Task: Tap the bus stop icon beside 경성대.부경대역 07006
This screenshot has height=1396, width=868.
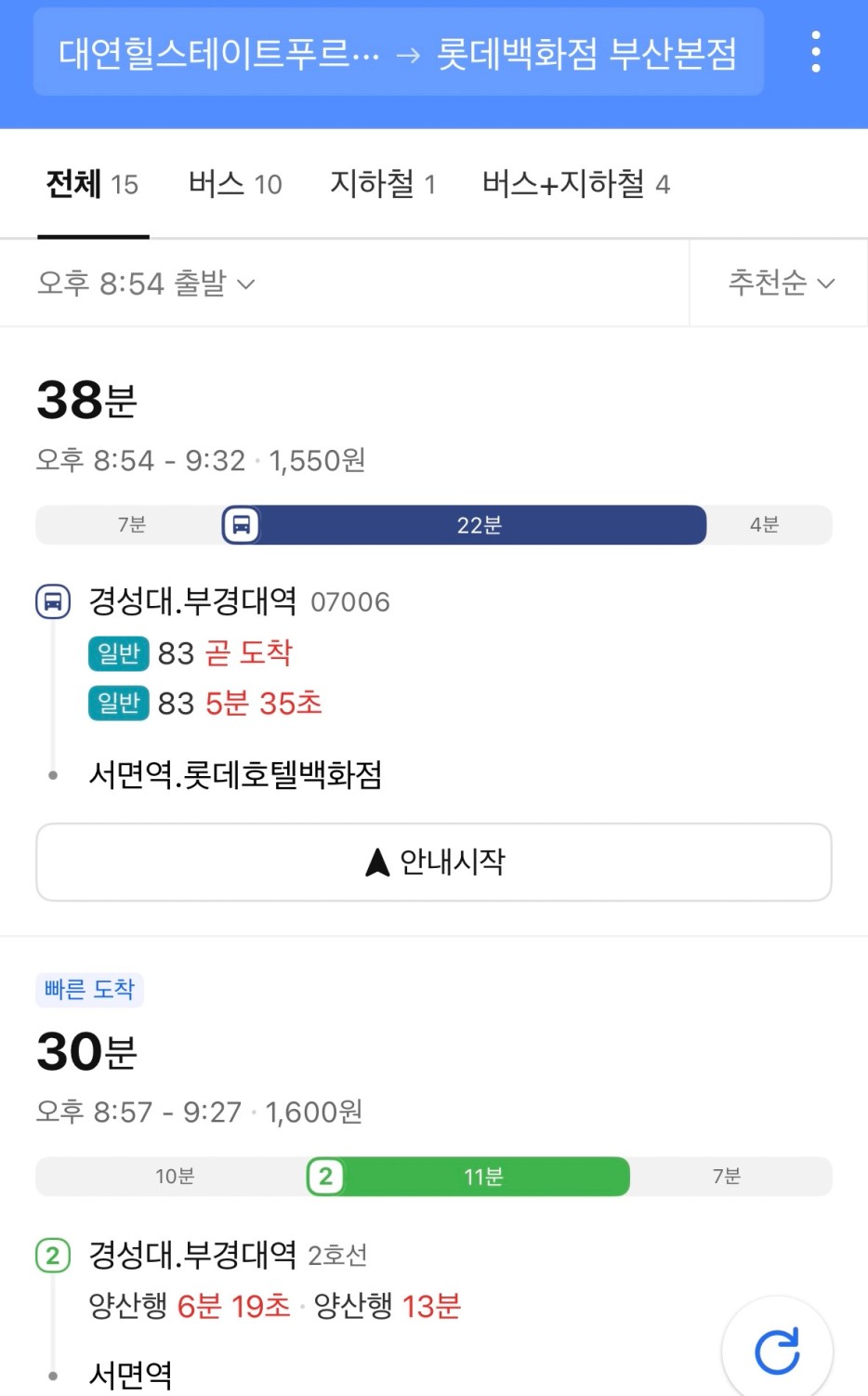Action: click(53, 601)
